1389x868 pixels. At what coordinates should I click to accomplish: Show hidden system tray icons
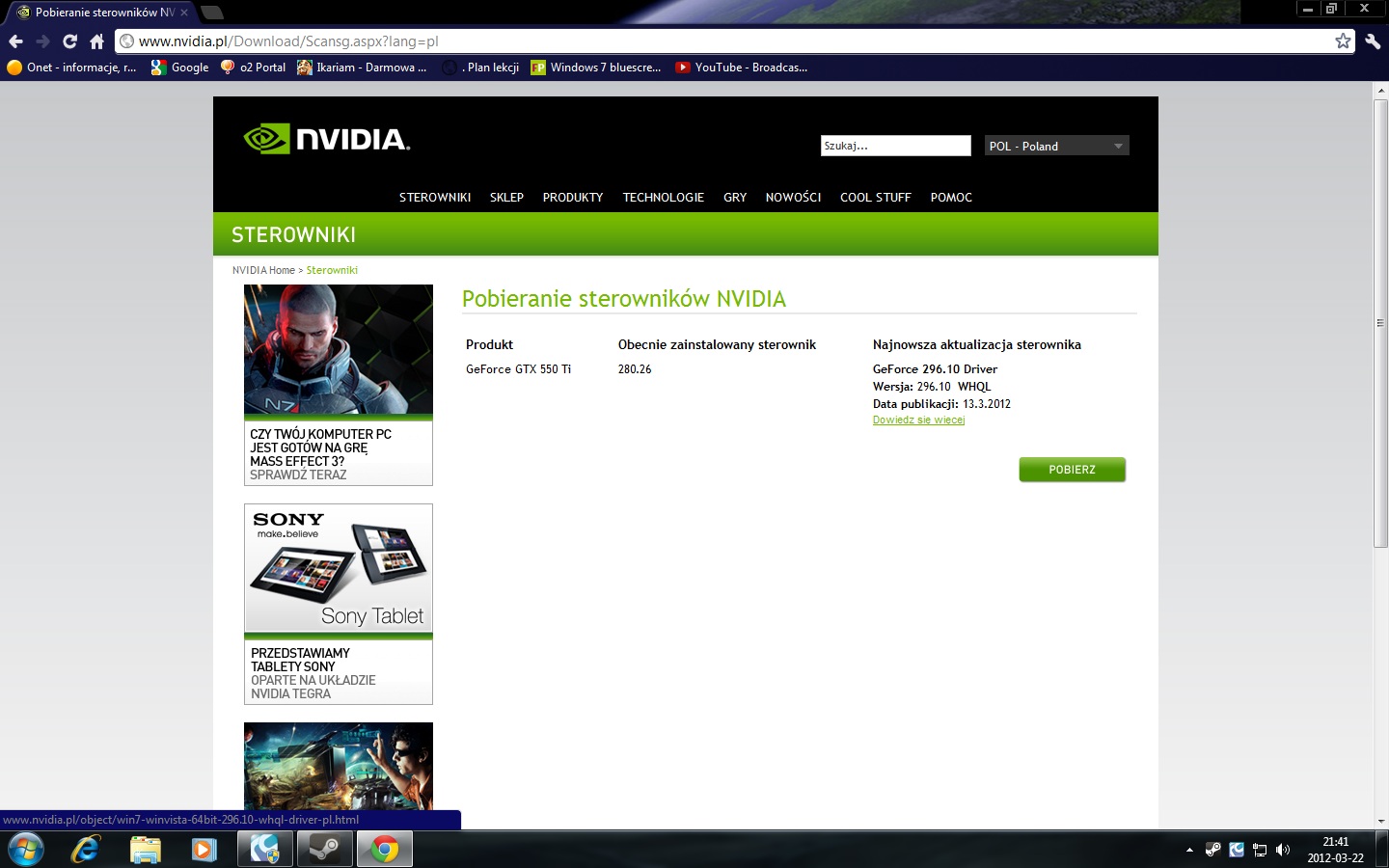pyautogui.click(x=1189, y=850)
